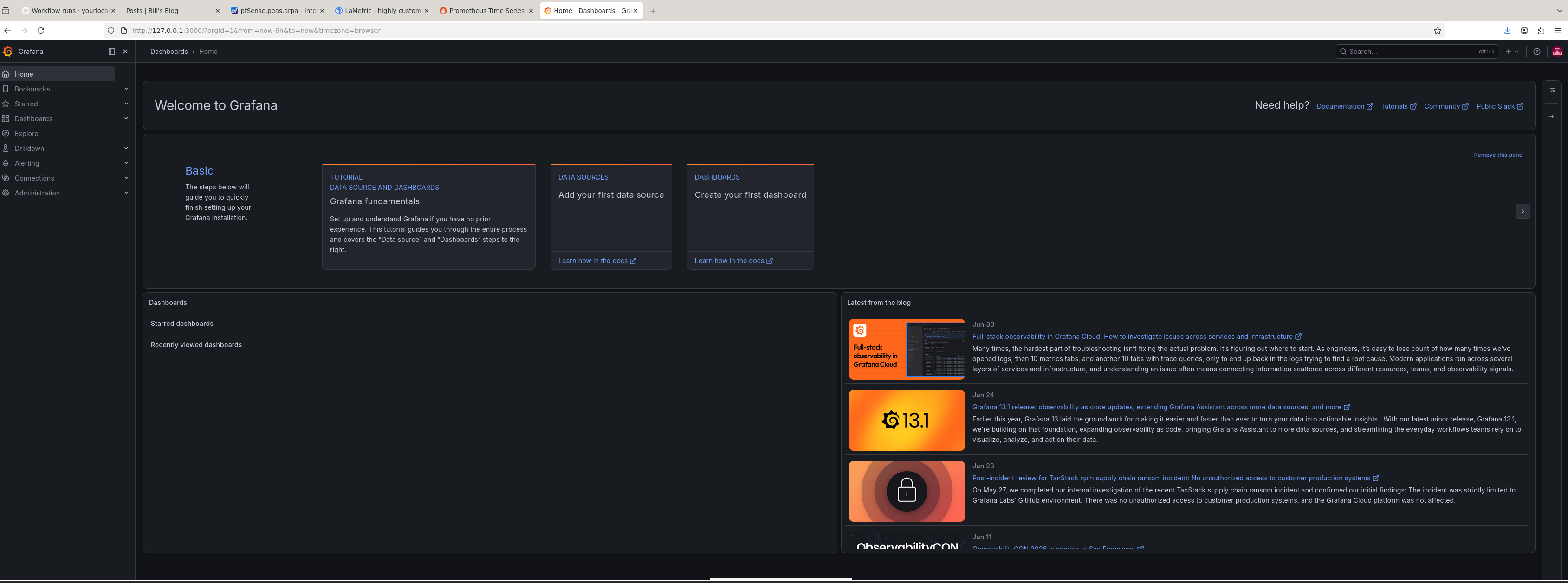Expand the Drilldown section chevron
1568x583 pixels.
coord(126,149)
